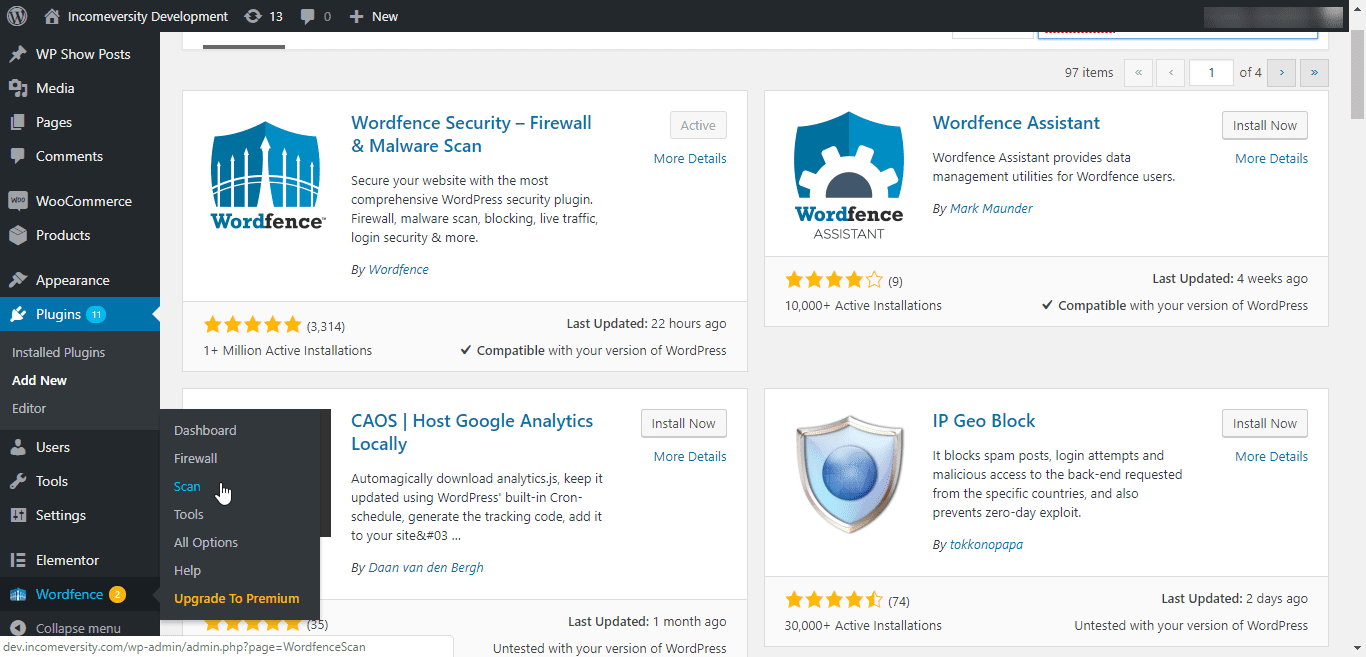Click the Comments sidebar icon
1366x657 pixels.
(x=18, y=156)
